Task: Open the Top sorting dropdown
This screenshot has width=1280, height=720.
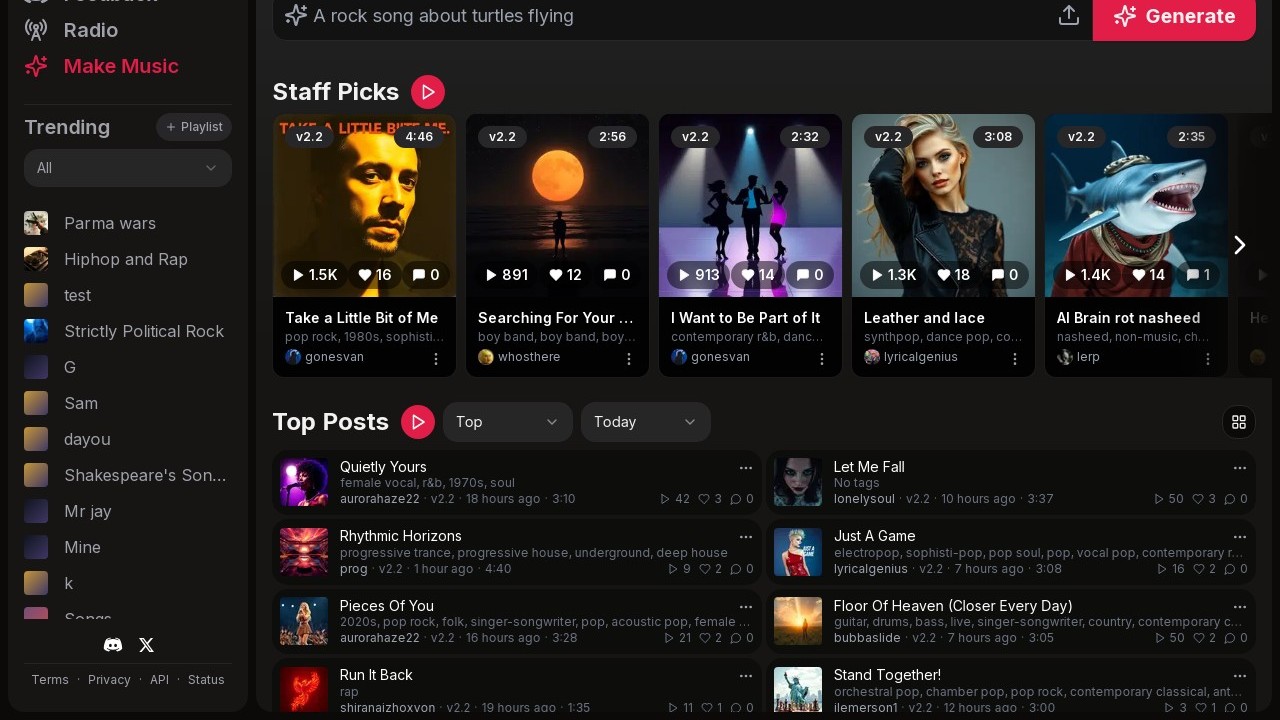Action: [507, 422]
